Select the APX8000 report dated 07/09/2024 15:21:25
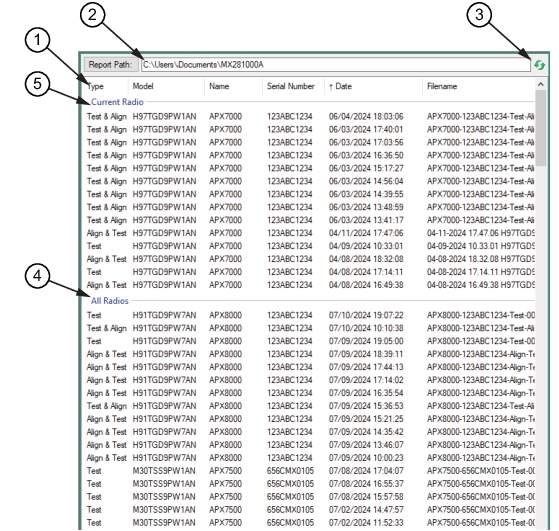Viewport: 559px width, 531px height. coord(310,419)
